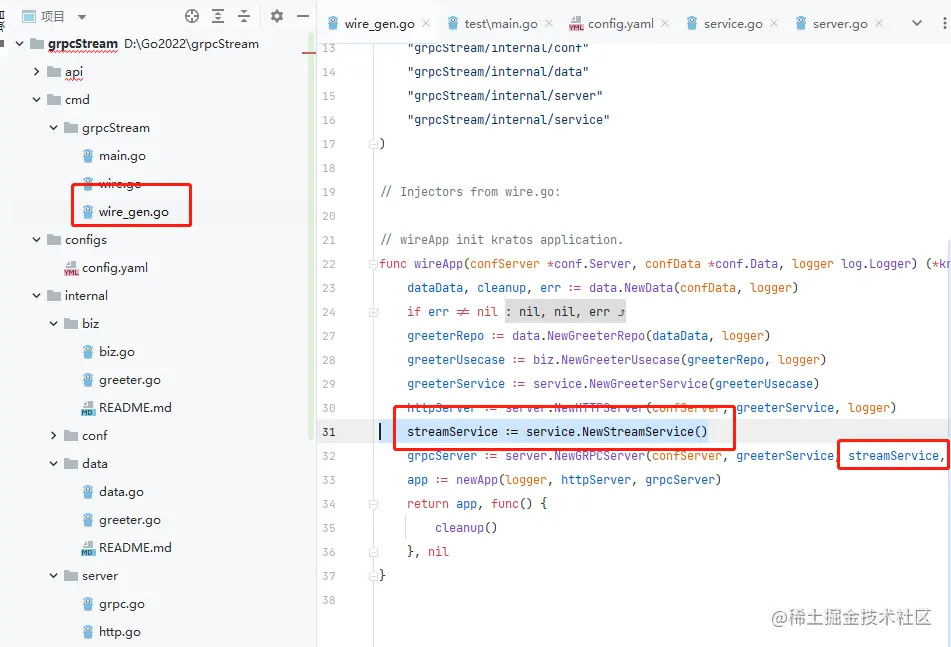The image size is (951, 647).
Task: Click the YAML file icon beside config.yaml in tree
Action: 71,268
